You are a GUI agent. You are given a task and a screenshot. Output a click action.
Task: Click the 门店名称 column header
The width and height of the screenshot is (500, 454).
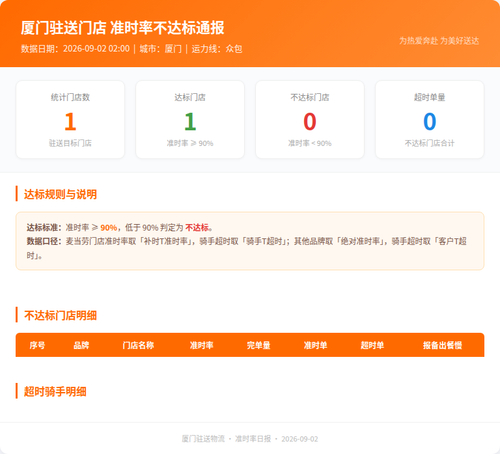138,345
